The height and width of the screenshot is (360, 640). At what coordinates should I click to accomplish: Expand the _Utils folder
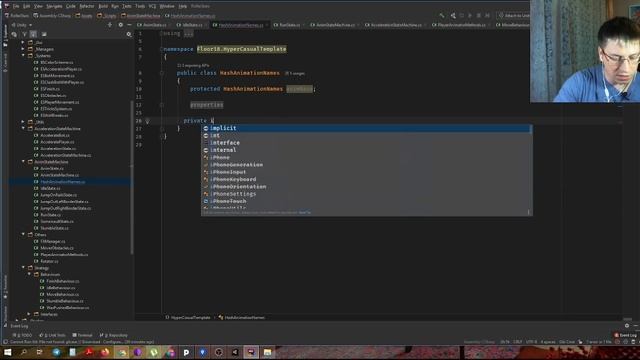point(23,122)
